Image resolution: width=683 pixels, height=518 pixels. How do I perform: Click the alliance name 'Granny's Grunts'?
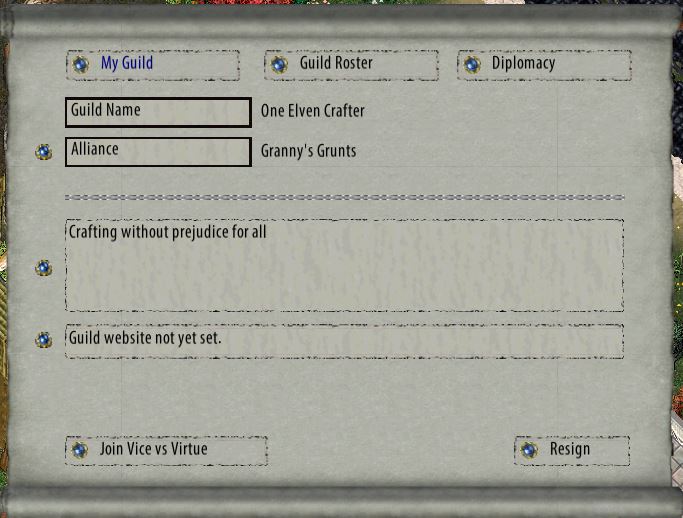pos(308,151)
